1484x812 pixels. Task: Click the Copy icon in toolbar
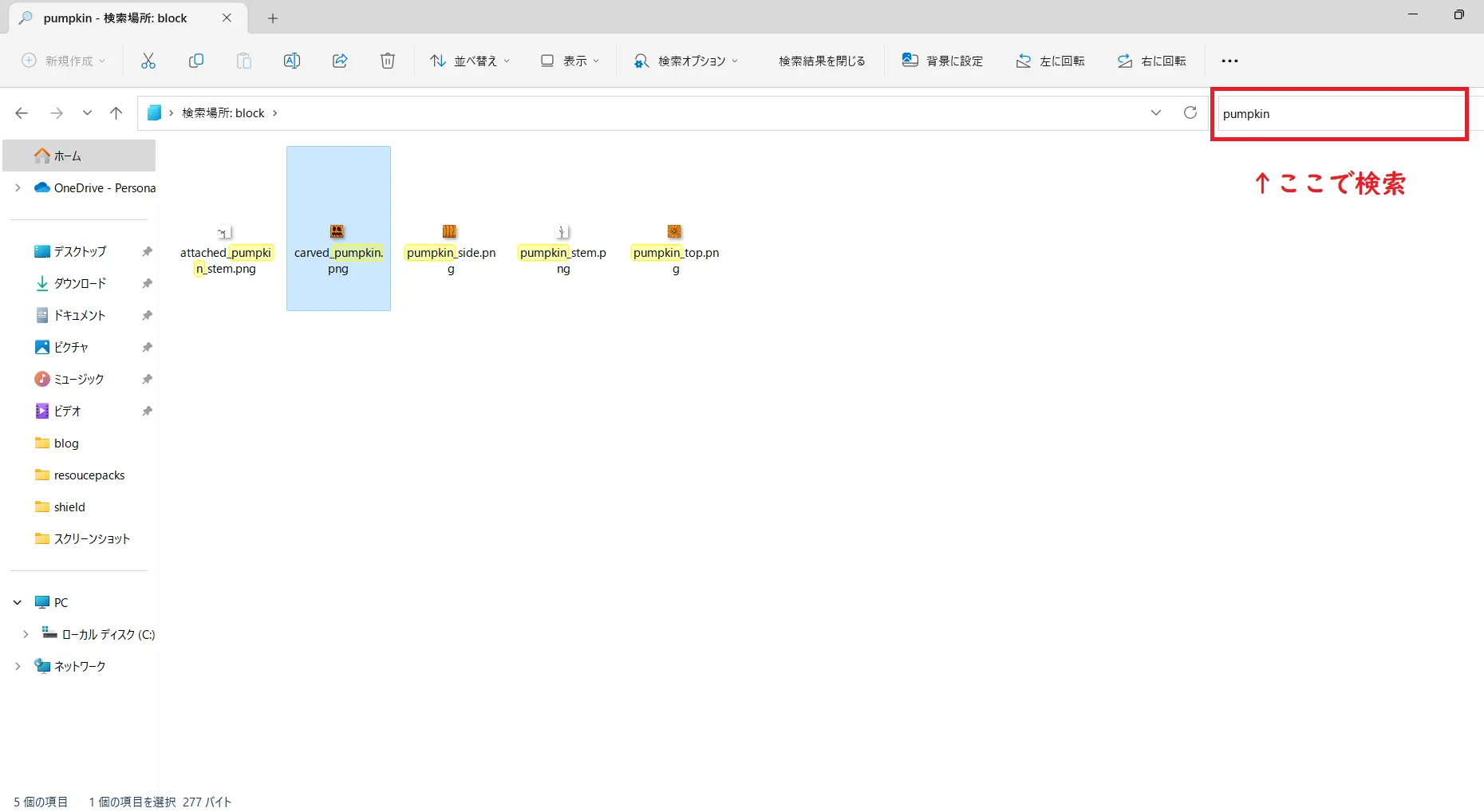click(196, 61)
